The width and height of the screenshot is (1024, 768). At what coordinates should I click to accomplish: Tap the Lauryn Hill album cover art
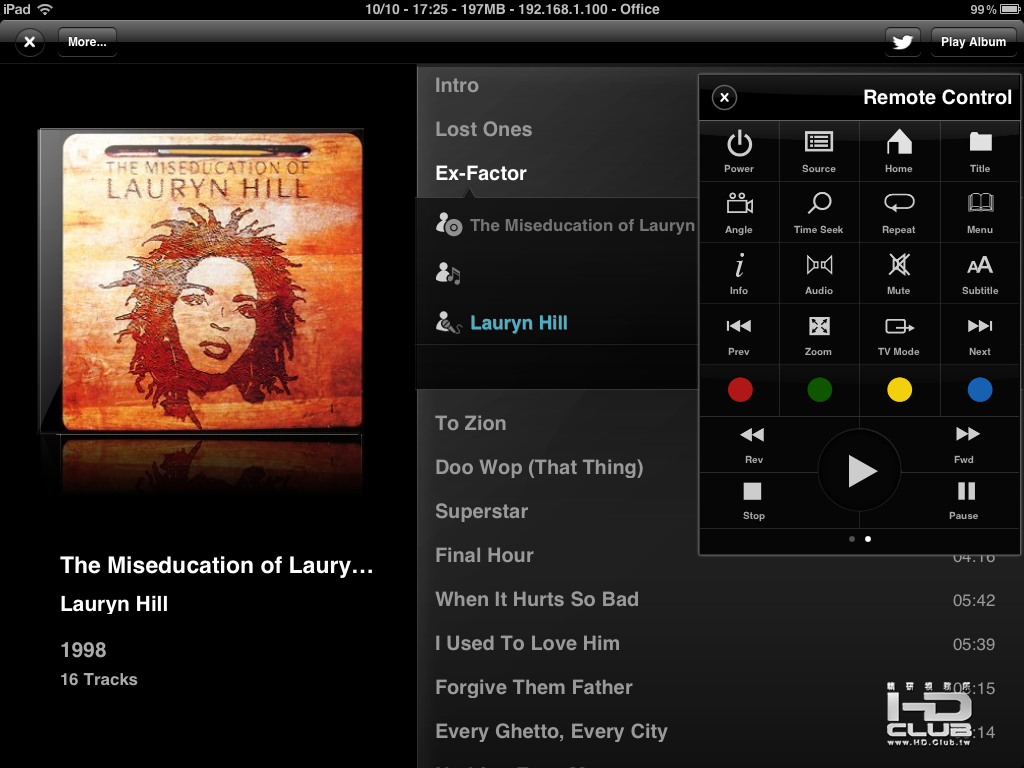click(x=212, y=281)
